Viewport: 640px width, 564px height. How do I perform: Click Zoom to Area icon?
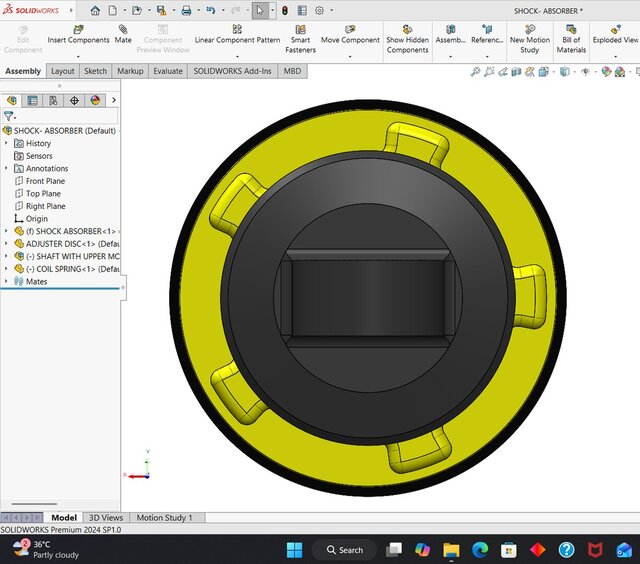click(489, 72)
